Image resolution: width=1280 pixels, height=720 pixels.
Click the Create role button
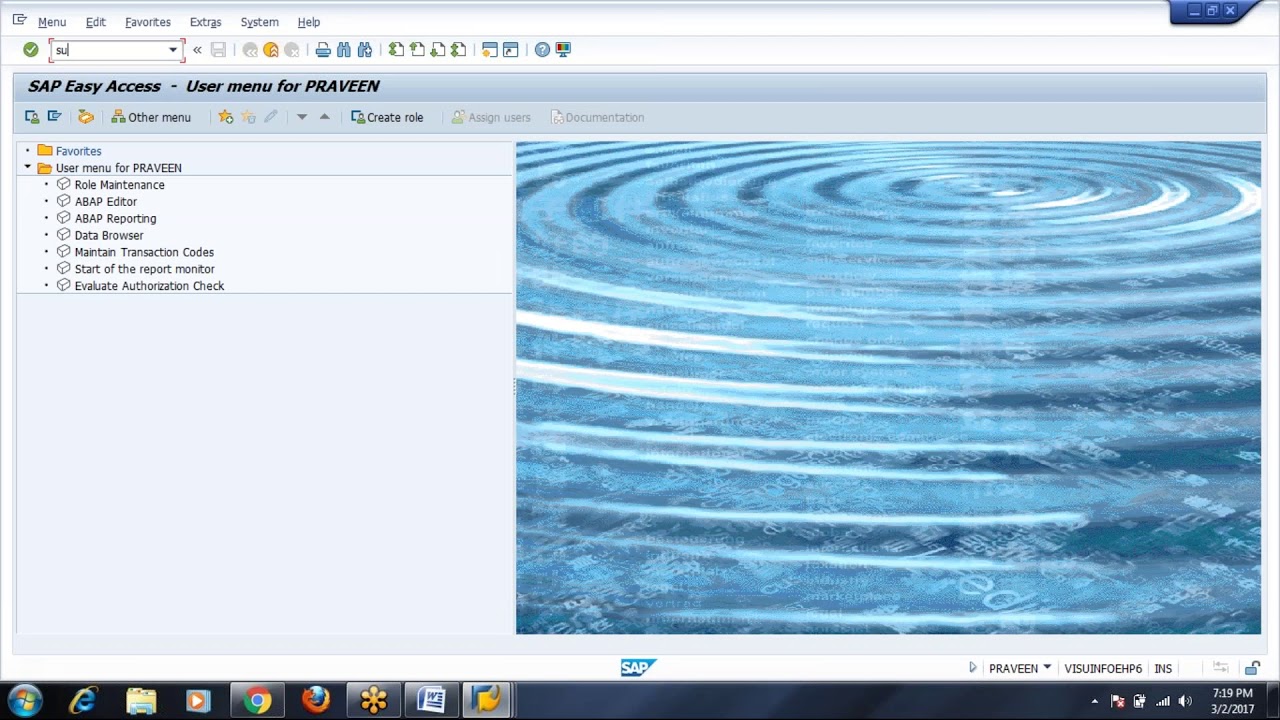point(387,117)
